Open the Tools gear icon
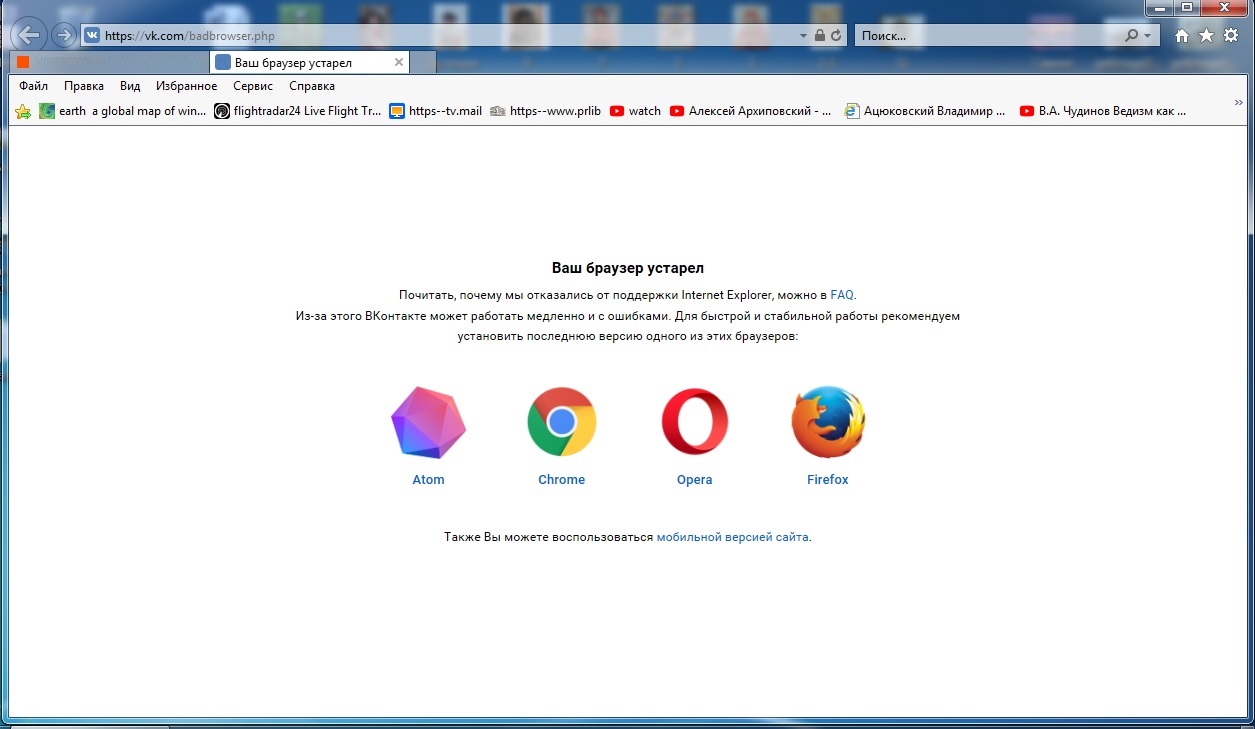1255x729 pixels. pos(1231,36)
